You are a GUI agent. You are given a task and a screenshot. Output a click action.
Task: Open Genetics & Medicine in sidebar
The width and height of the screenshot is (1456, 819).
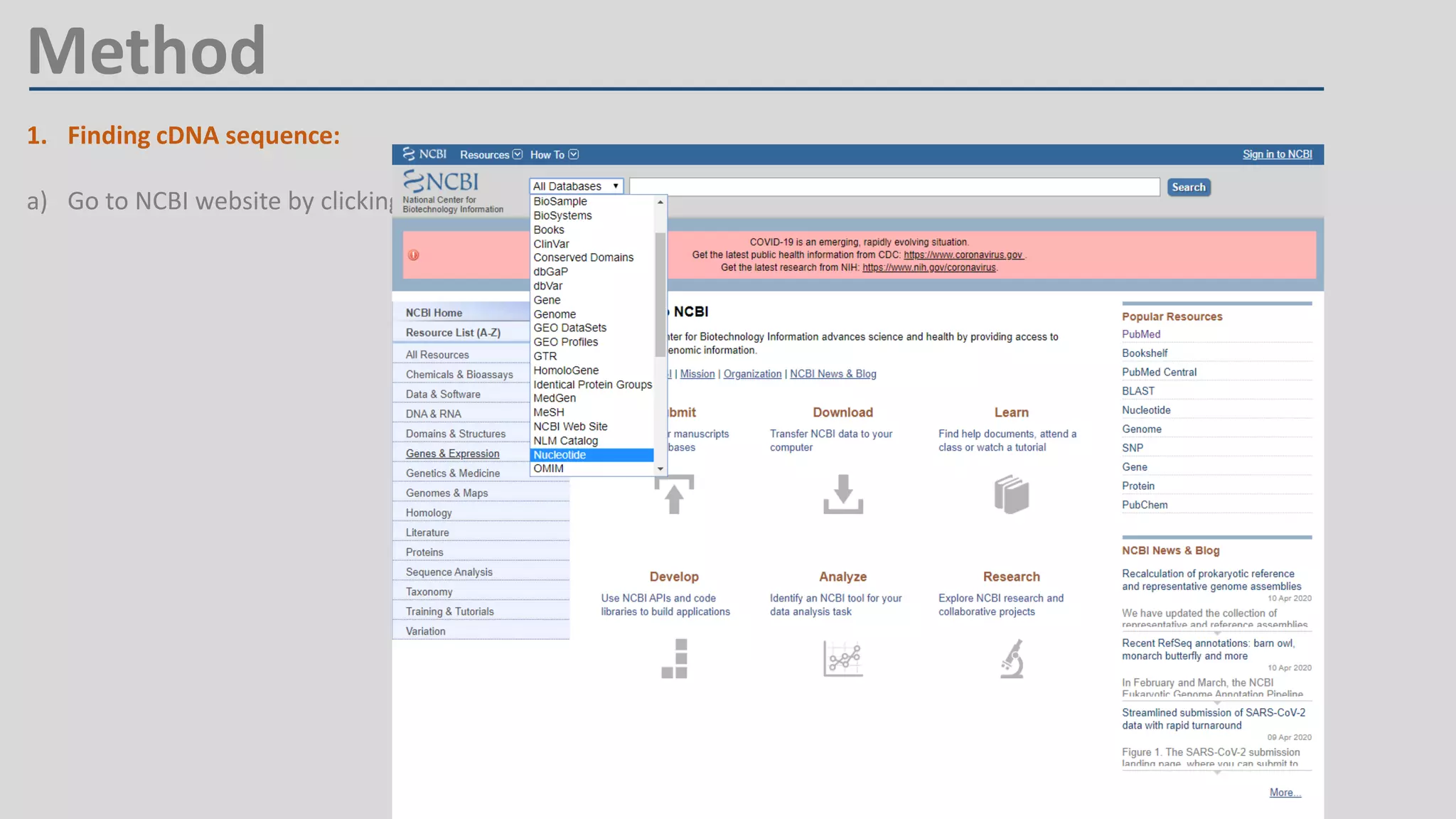pos(461,473)
